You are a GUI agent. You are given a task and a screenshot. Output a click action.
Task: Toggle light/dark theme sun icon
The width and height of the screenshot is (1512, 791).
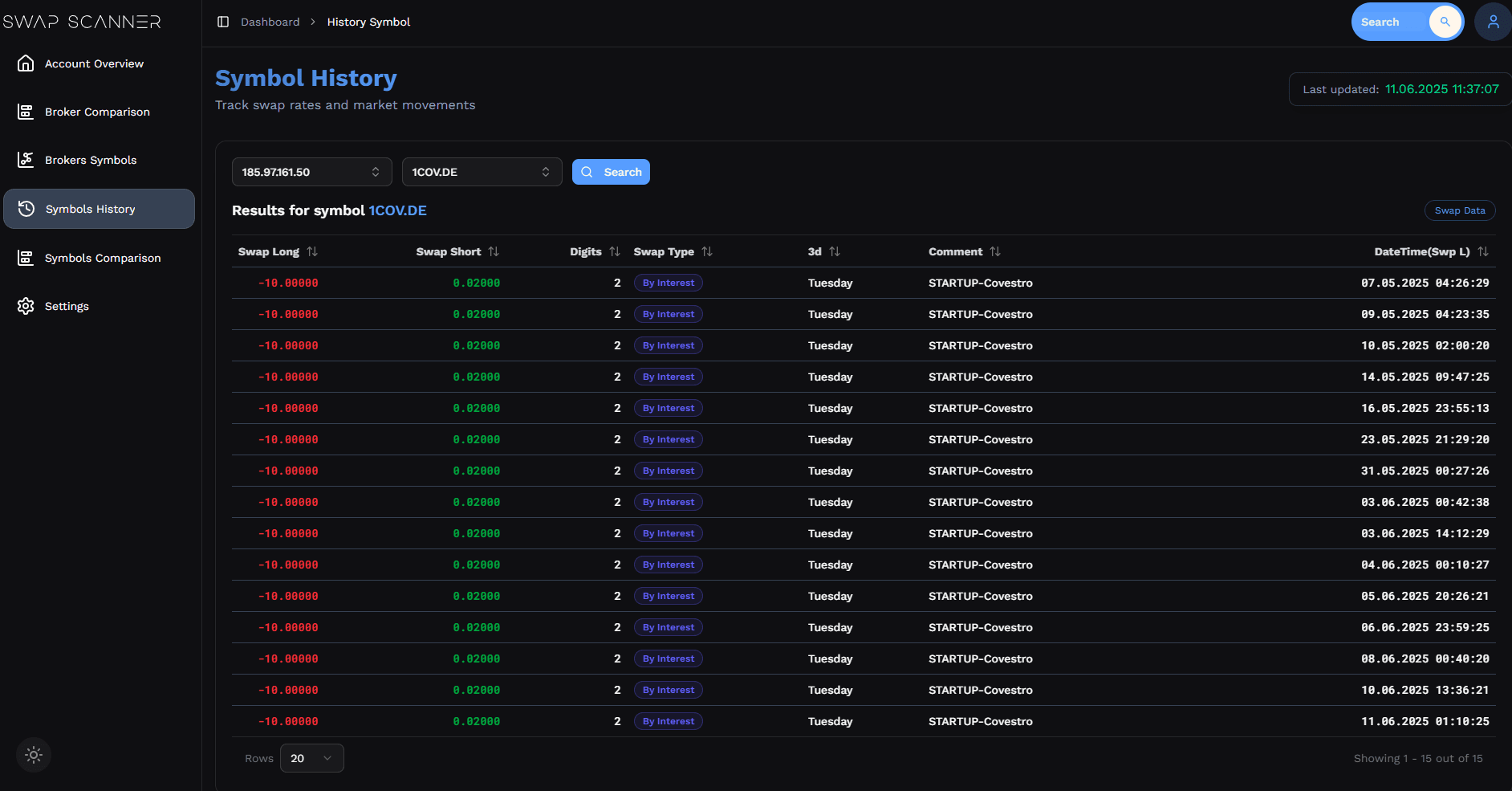point(34,755)
